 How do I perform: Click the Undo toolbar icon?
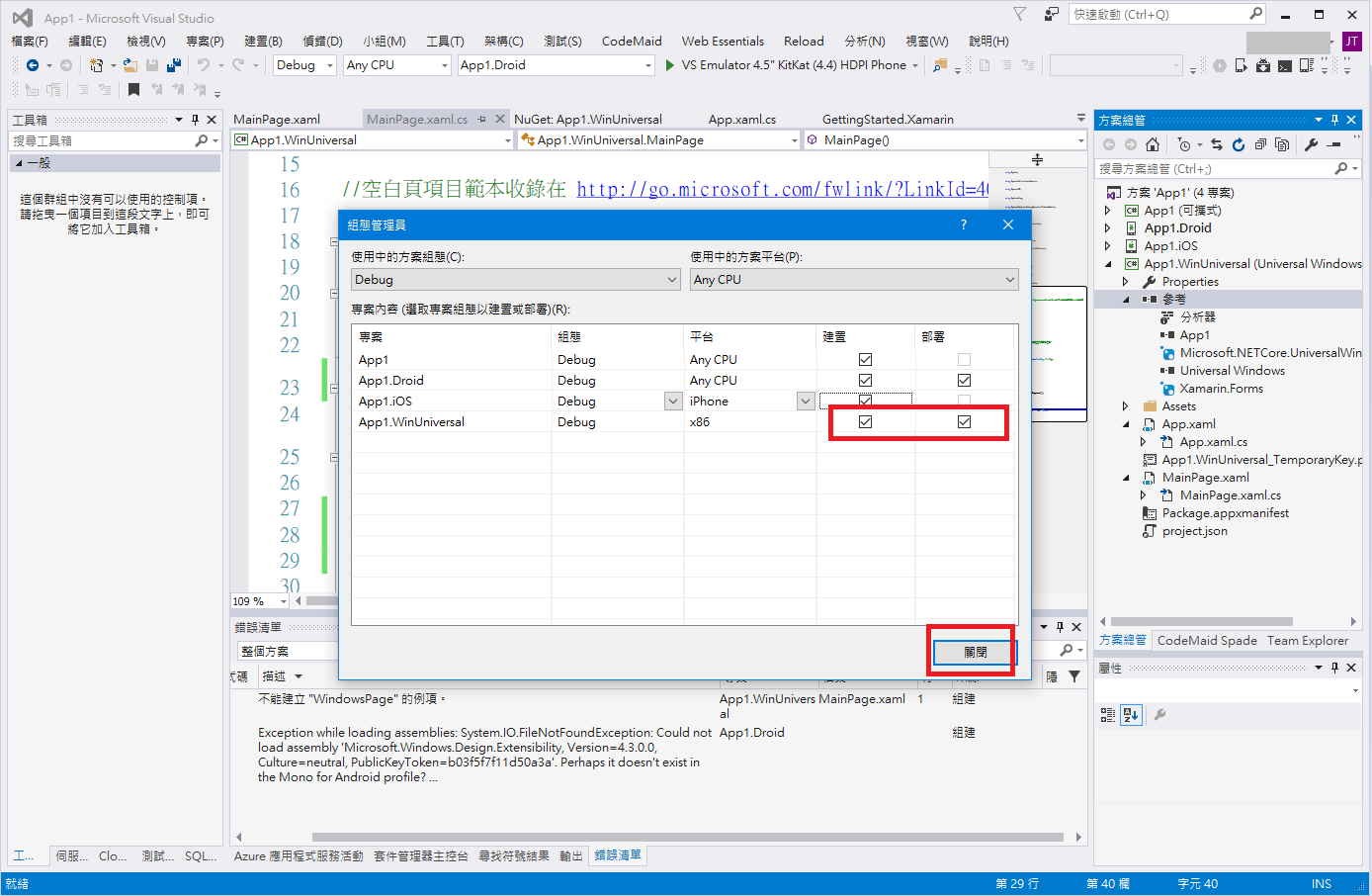point(204,65)
